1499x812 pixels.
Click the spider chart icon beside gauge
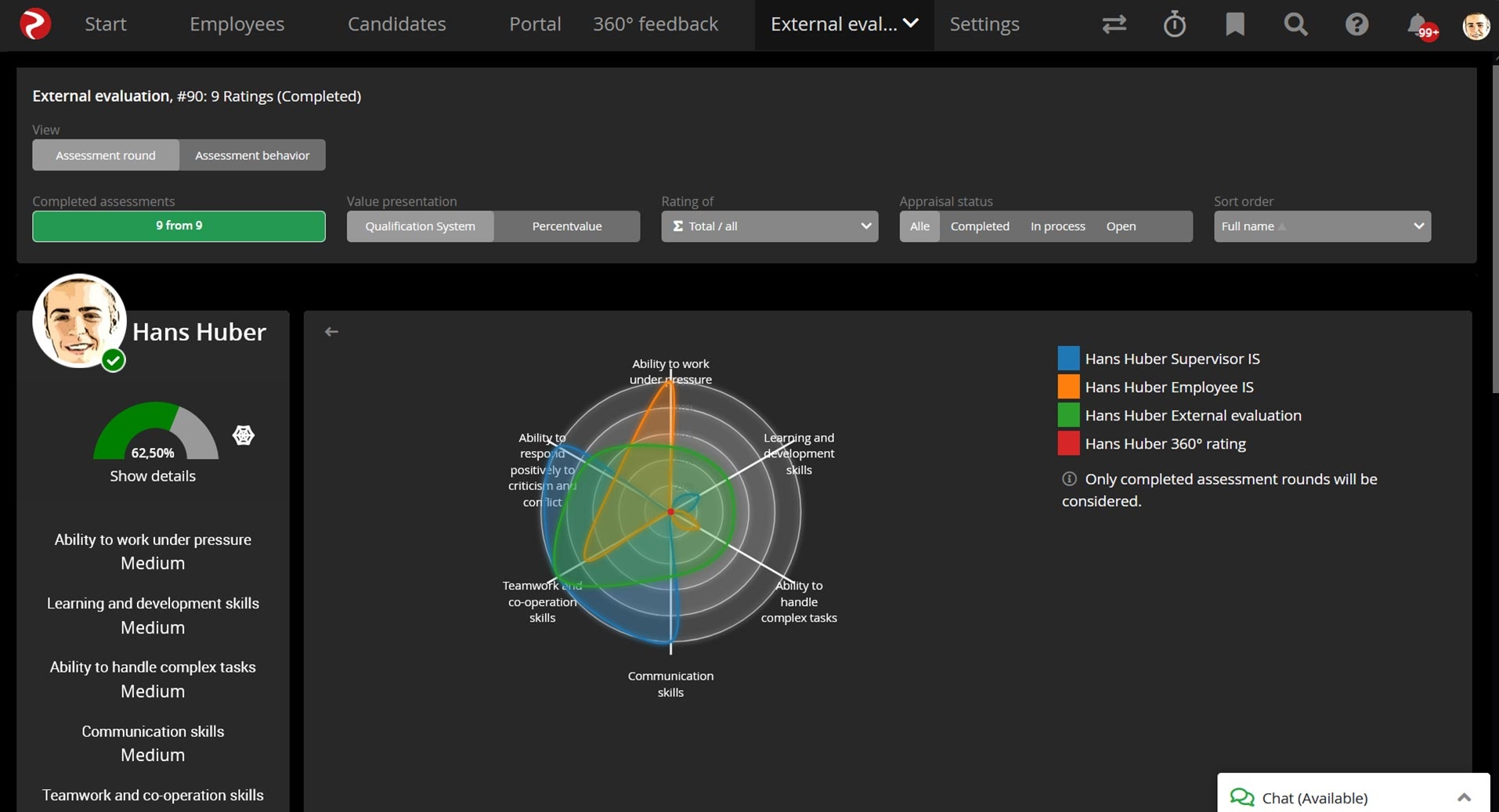(244, 435)
